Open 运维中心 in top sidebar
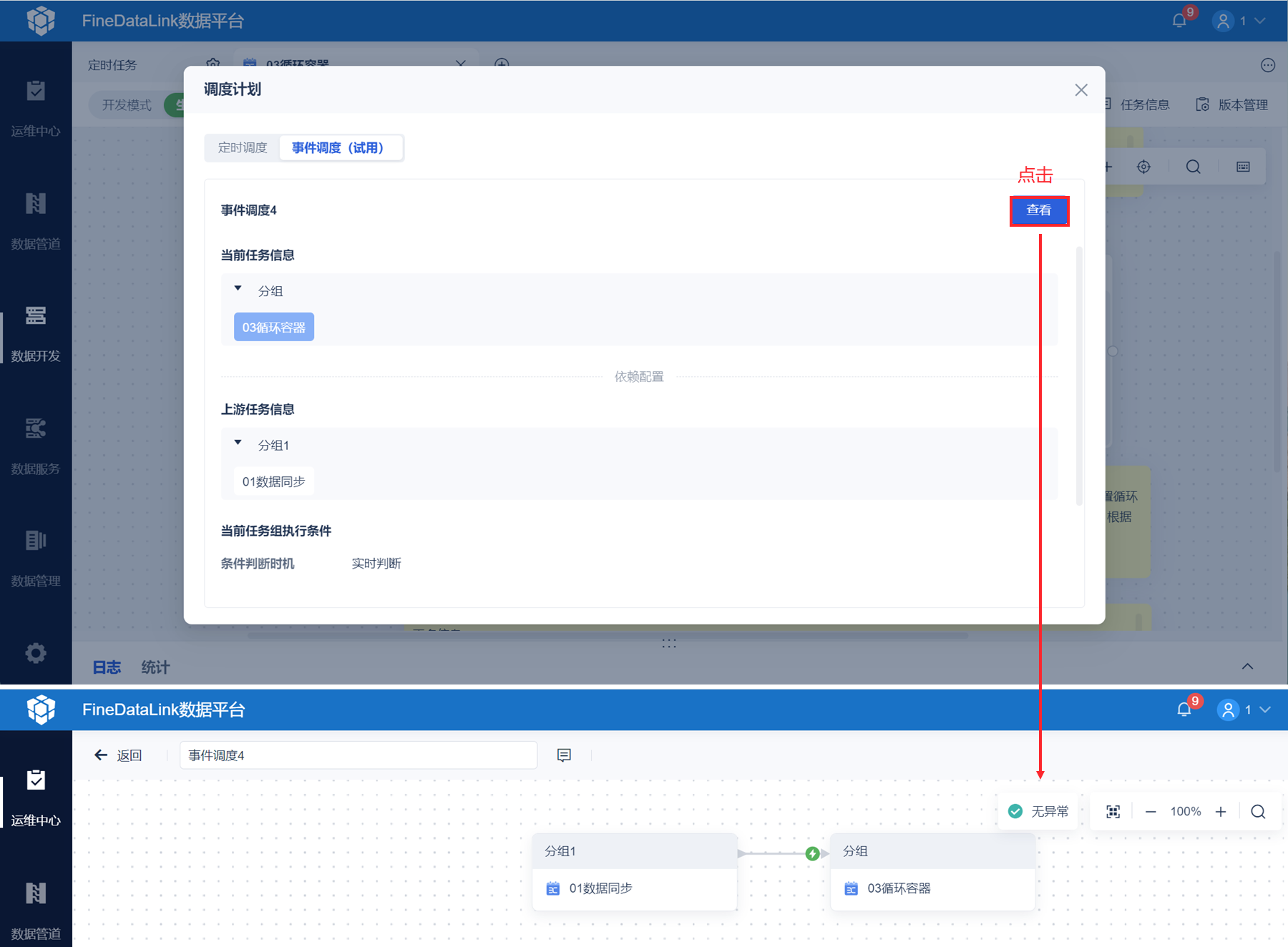This screenshot has height=947, width=1288. pyautogui.click(x=36, y=107)
